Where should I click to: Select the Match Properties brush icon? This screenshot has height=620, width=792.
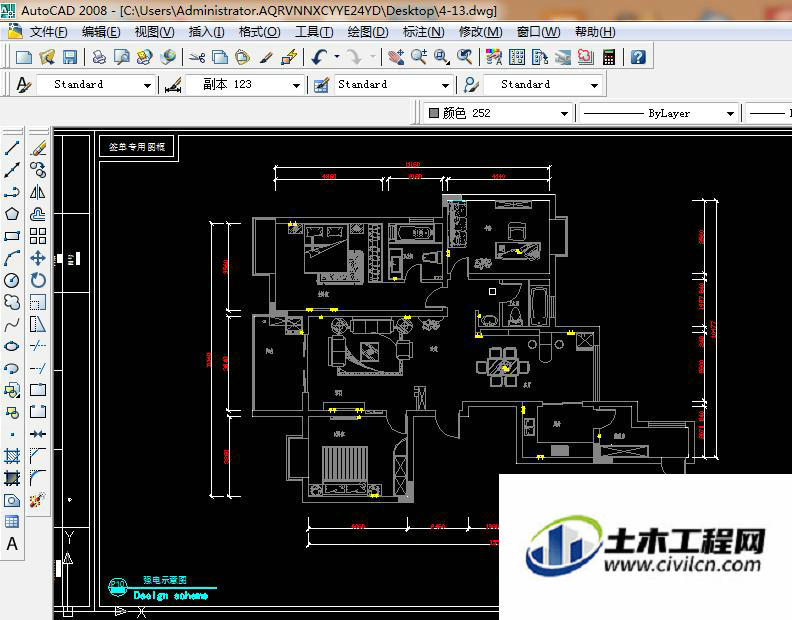[x=266, y=57]
